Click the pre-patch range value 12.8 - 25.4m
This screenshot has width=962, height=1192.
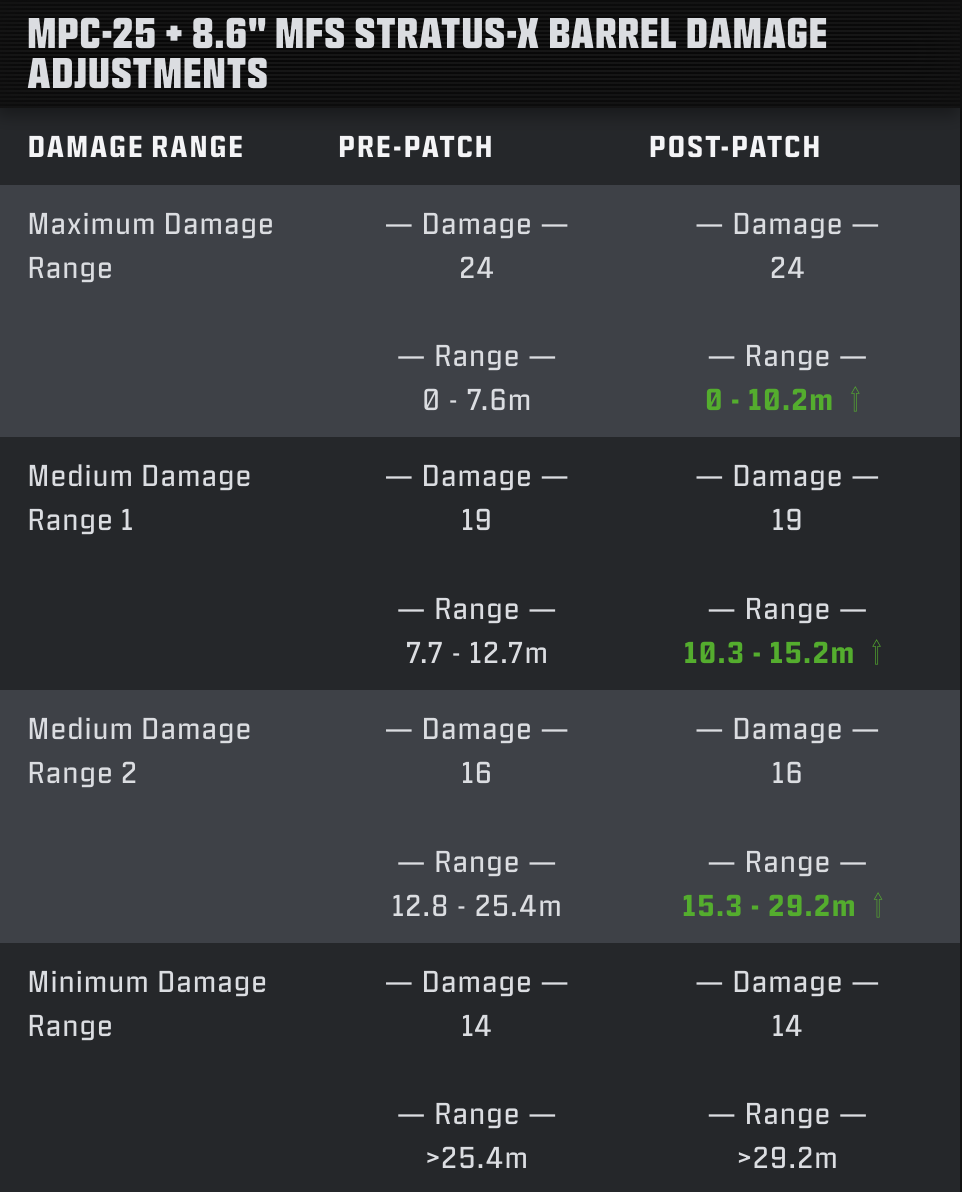point(476,907)
